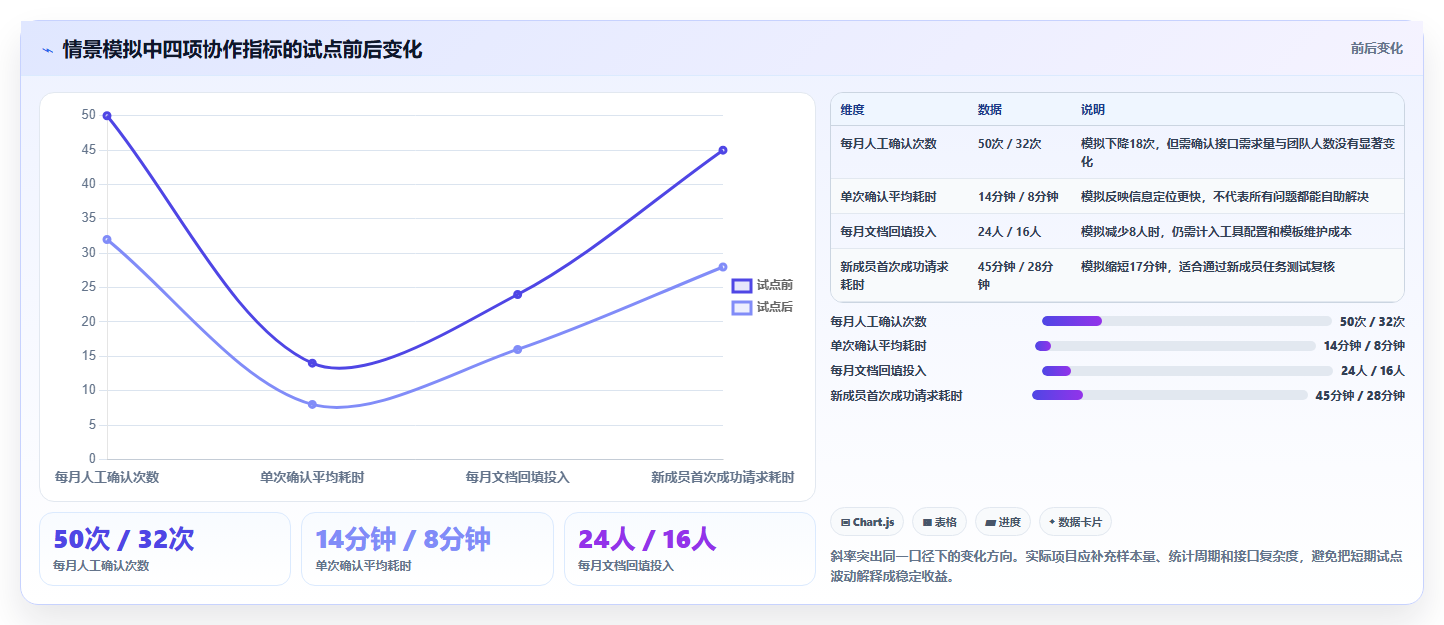Click the chart title 情景模拟中四项协作指标的试点前后变化
Viewport: 1444px width, 625px height.
pyautogui.click(x=243, y=49)
